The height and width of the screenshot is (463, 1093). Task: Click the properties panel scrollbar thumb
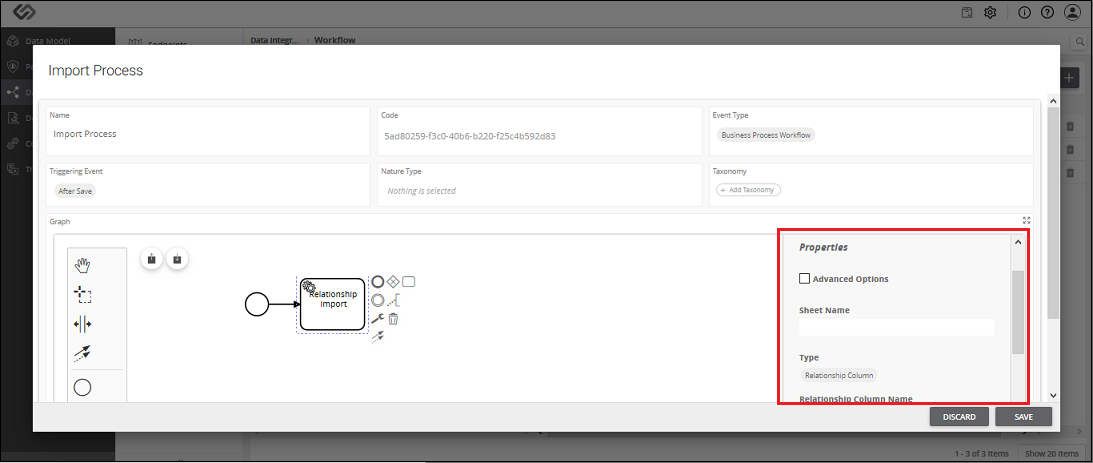click(1018, 312)
